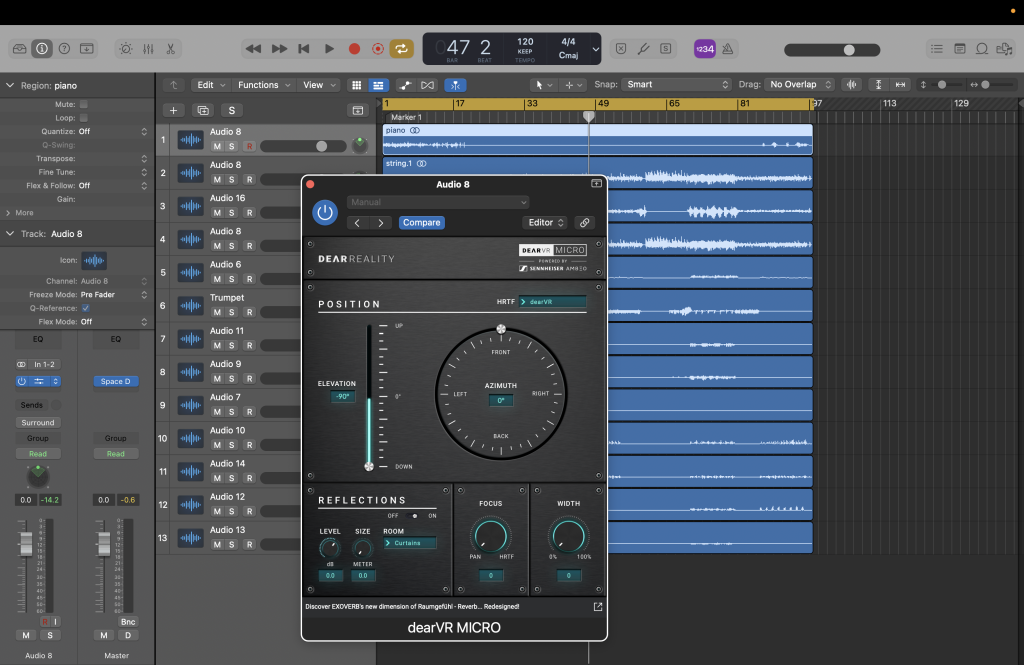
Task: Enable the count-in 1234 button
Action: point(705,49)
